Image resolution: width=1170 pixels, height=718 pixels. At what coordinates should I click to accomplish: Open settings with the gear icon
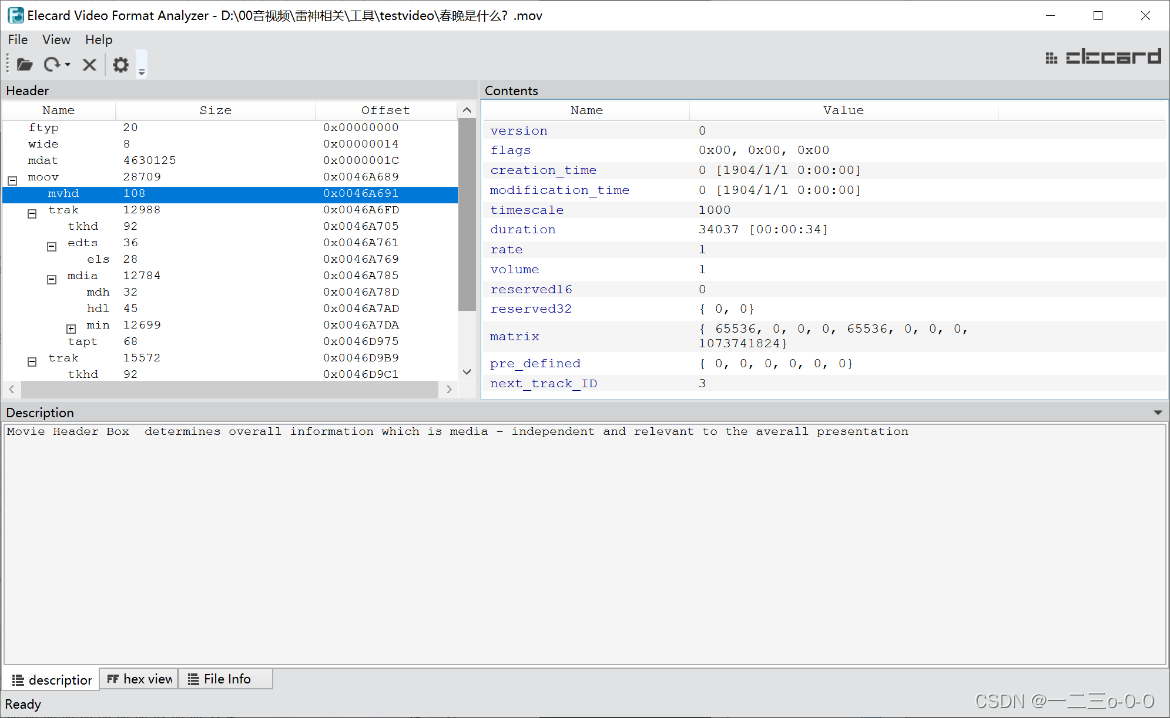click(121, 65)
